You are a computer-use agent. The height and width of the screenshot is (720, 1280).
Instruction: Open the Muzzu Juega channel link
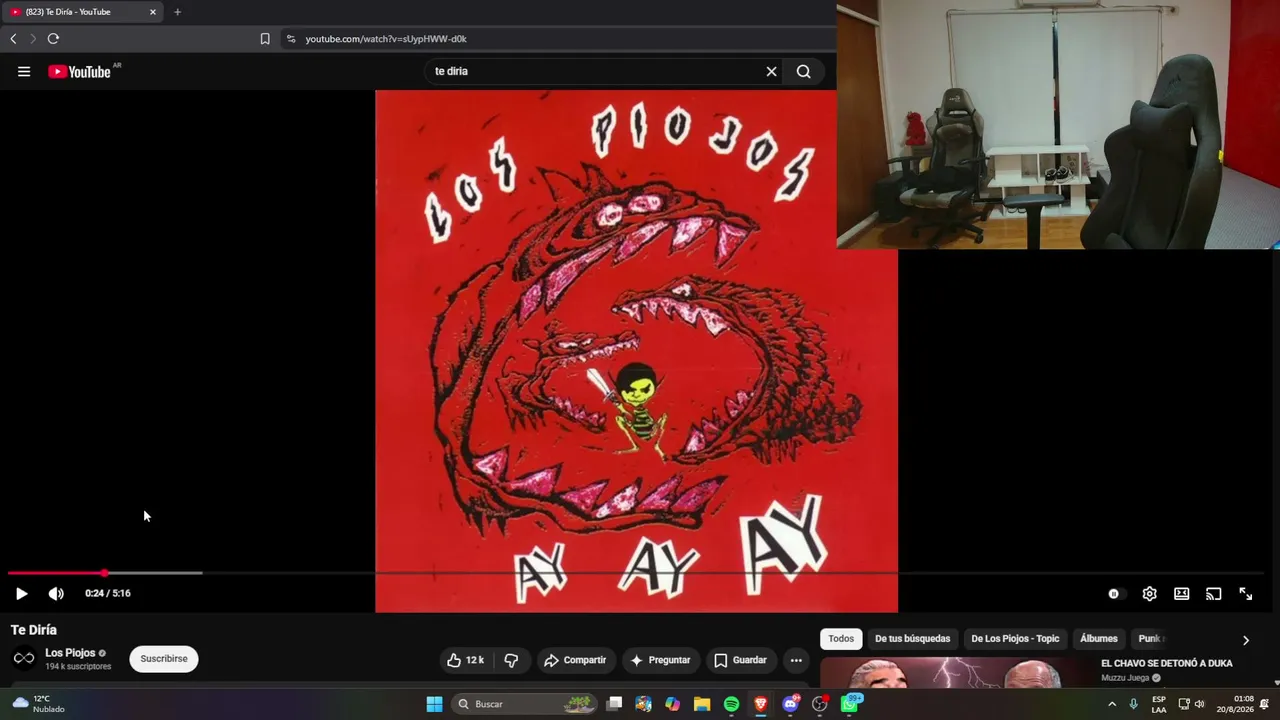click(1125, 678)
